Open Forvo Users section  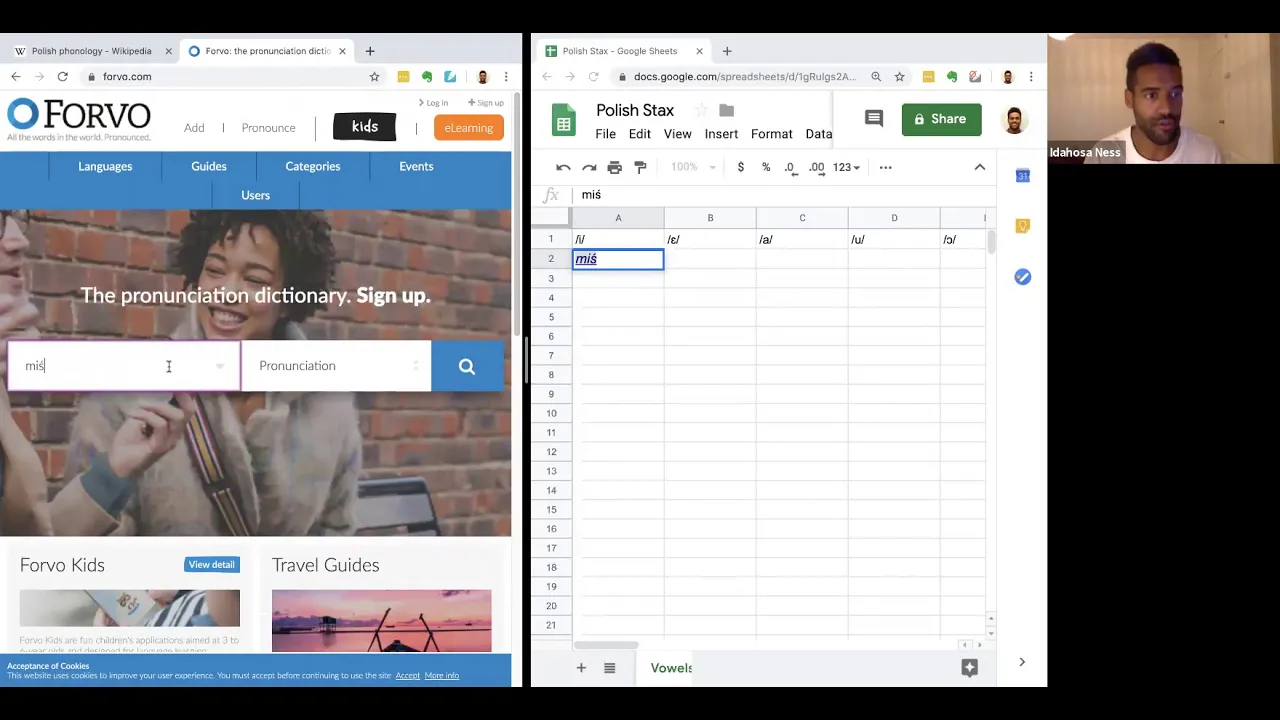[x=255, y=195]
